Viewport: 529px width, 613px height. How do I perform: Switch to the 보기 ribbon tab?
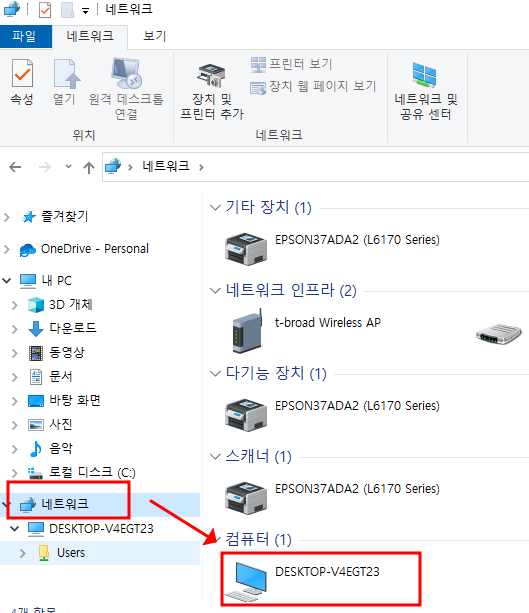click(154, 36)
